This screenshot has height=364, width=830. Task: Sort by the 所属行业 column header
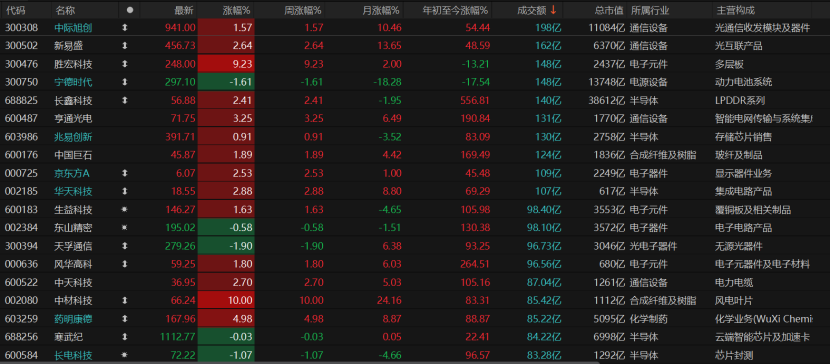pyautogui.click(x=649, y=10)
